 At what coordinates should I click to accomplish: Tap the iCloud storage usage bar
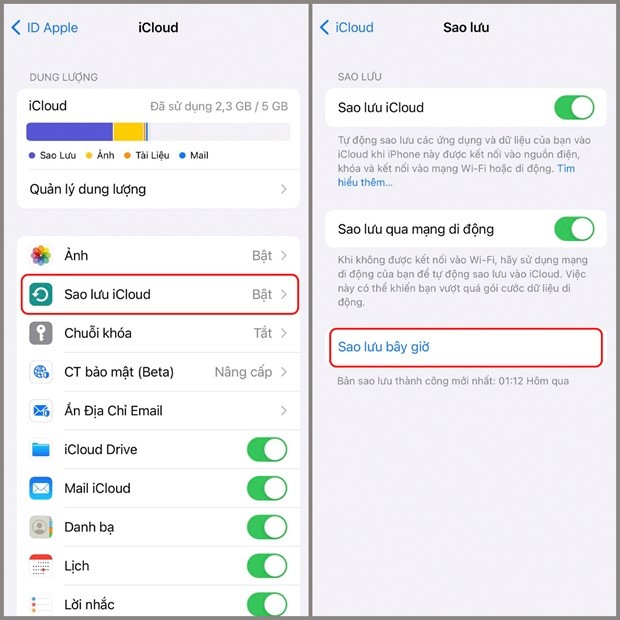click(158, 132)
